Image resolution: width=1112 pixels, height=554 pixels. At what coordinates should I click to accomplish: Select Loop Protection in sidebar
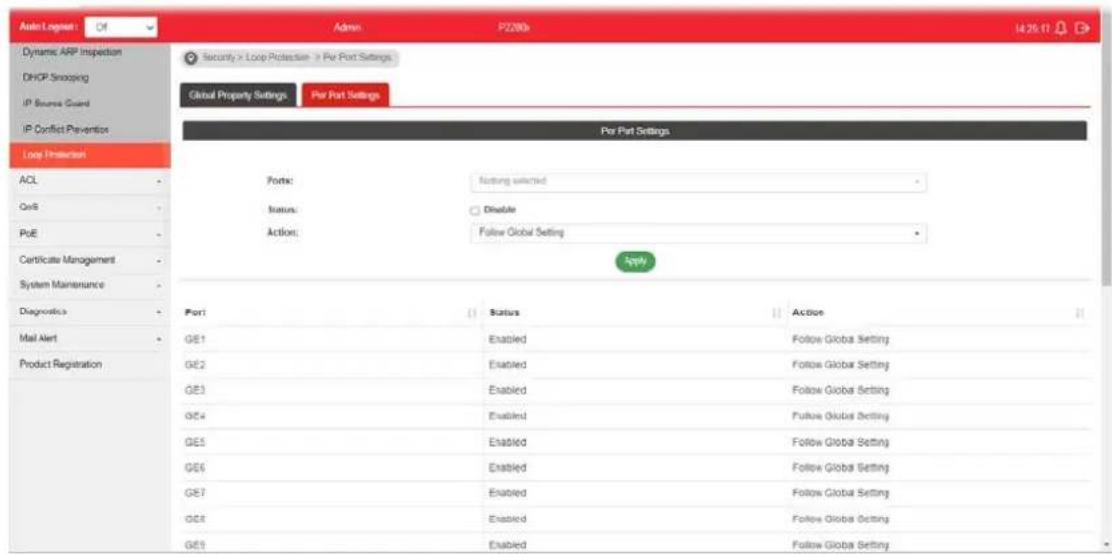[x=90, y=155]
